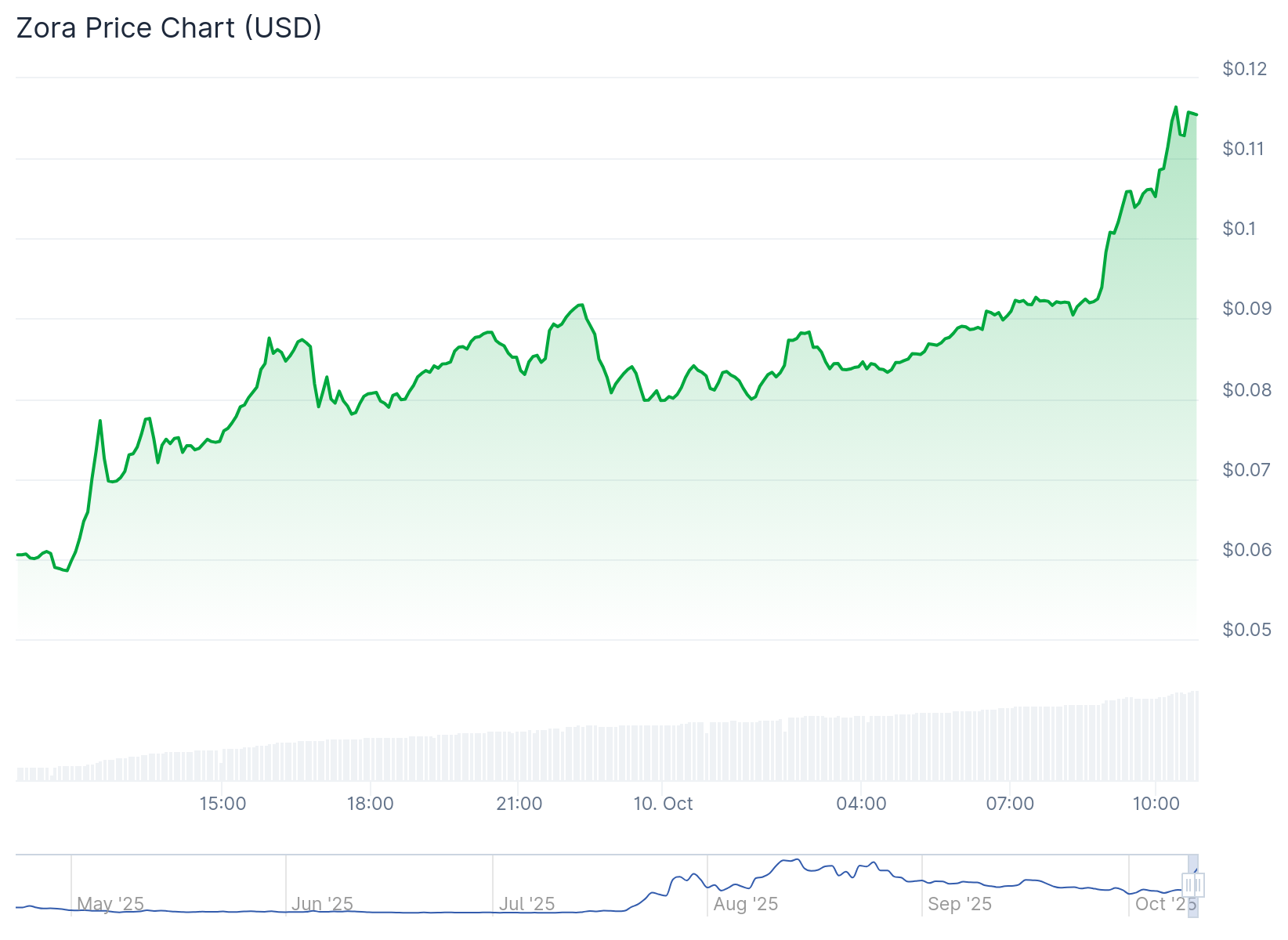The image size is (1288, 940).
Task: Select the $0.08 price axis label
Action: [1246, 390]
